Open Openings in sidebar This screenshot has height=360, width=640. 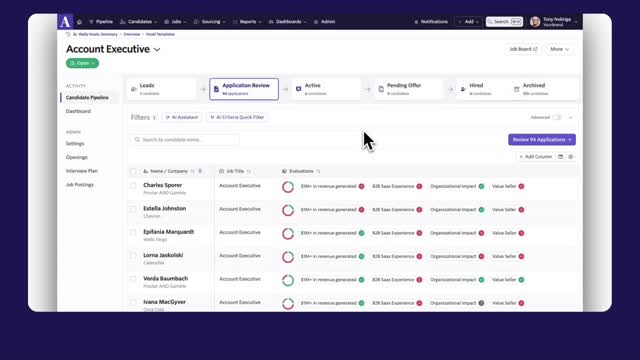77,157
